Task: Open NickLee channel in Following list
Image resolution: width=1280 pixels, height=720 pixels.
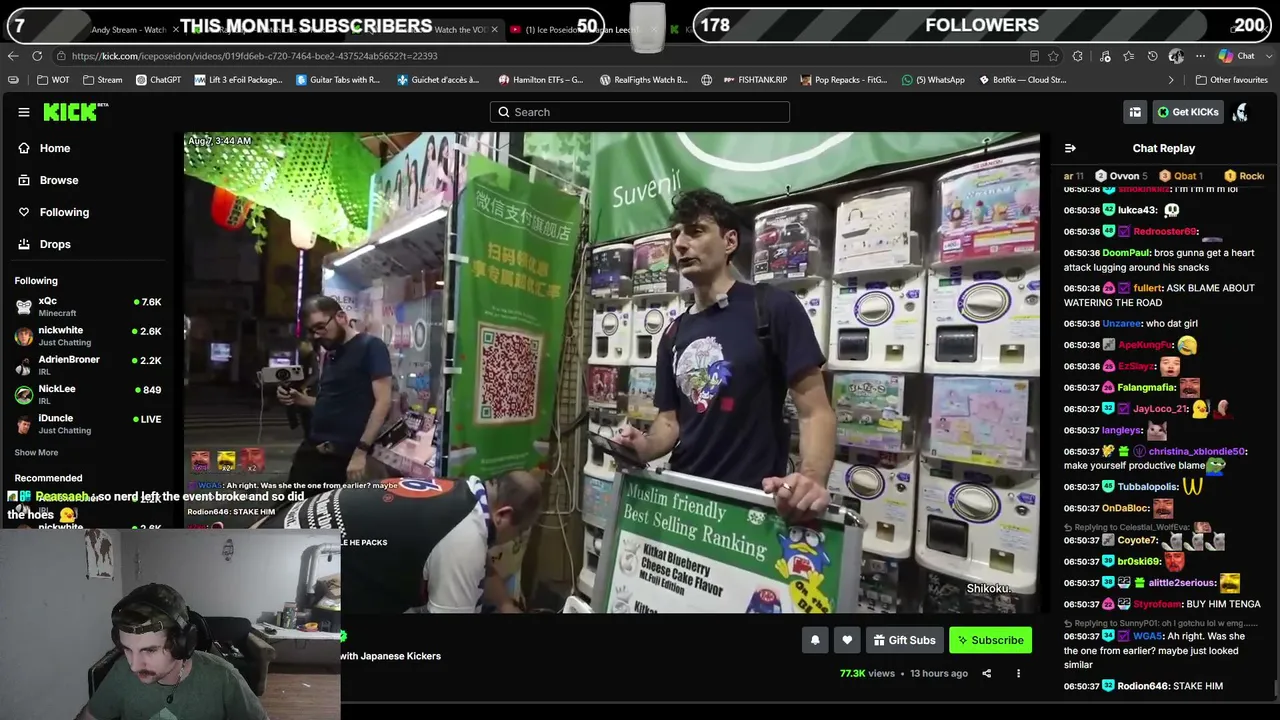Action: point(88,394)
